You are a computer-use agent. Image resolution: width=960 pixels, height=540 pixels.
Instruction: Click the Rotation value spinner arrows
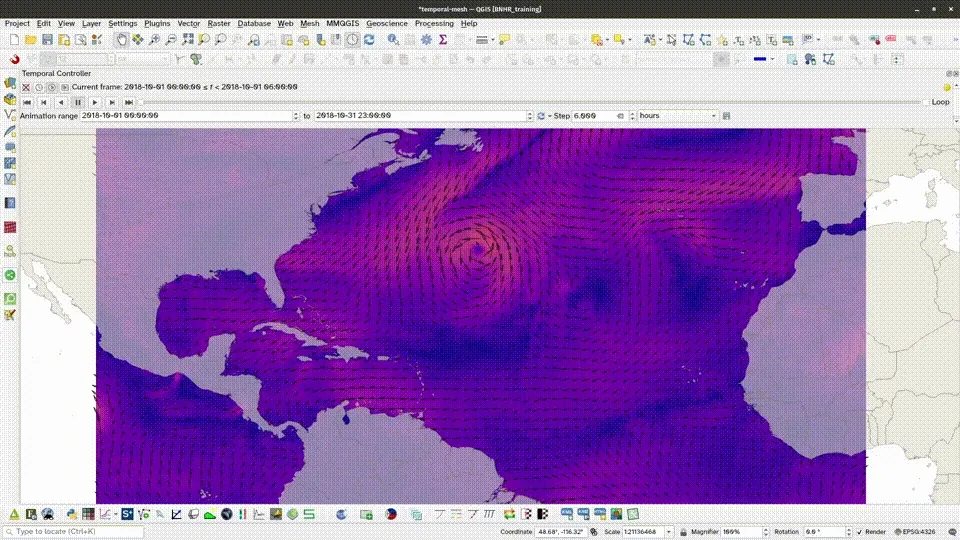(x=849, y=532)
